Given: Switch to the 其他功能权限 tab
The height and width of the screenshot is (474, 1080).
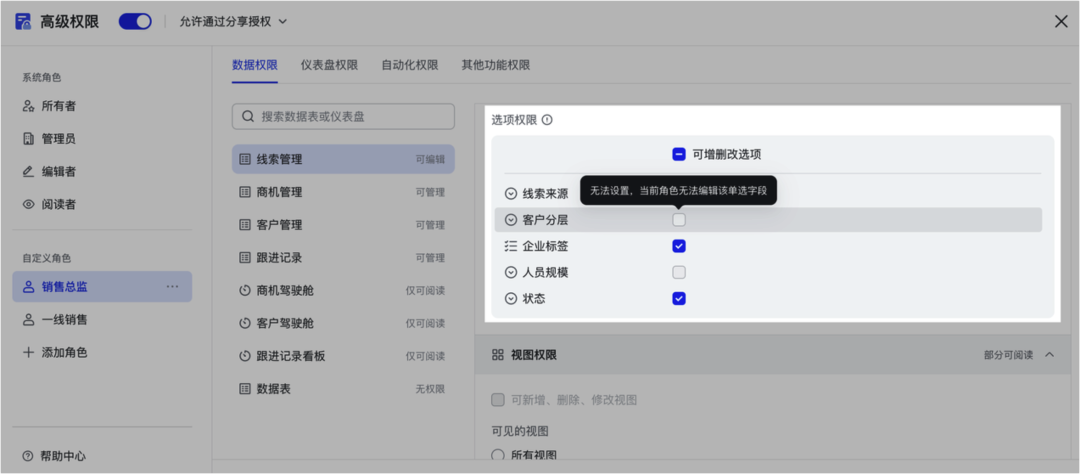Looking at the screenshot, I should tap(496, 65).
